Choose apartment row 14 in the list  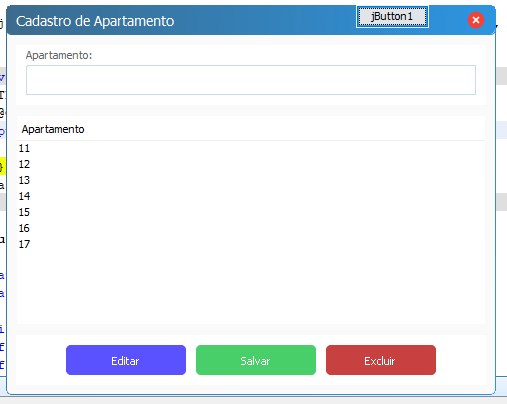[251, 196]
